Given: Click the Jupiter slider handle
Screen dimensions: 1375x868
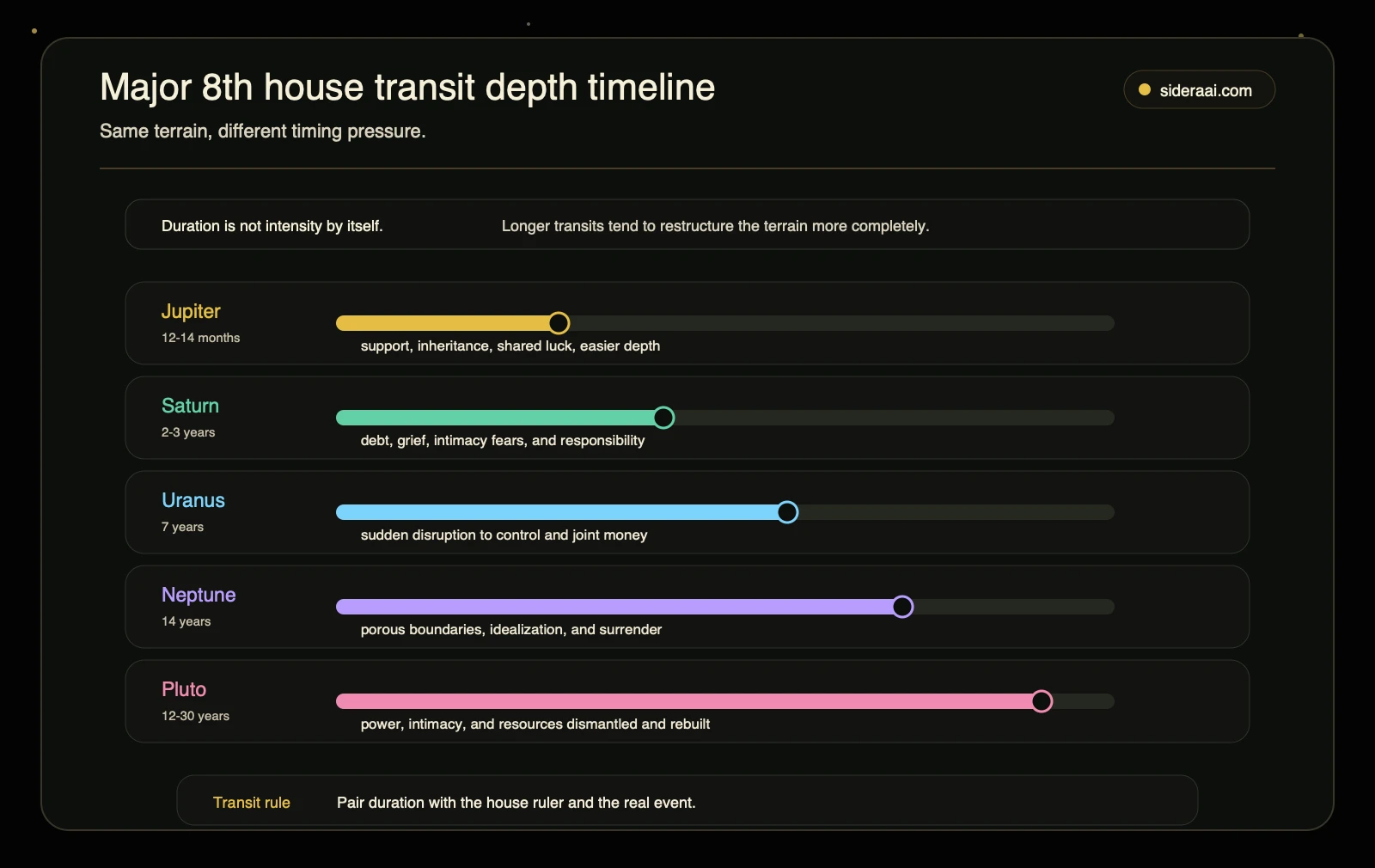Looking at the screenshot, I should click(x=559, y=323).
